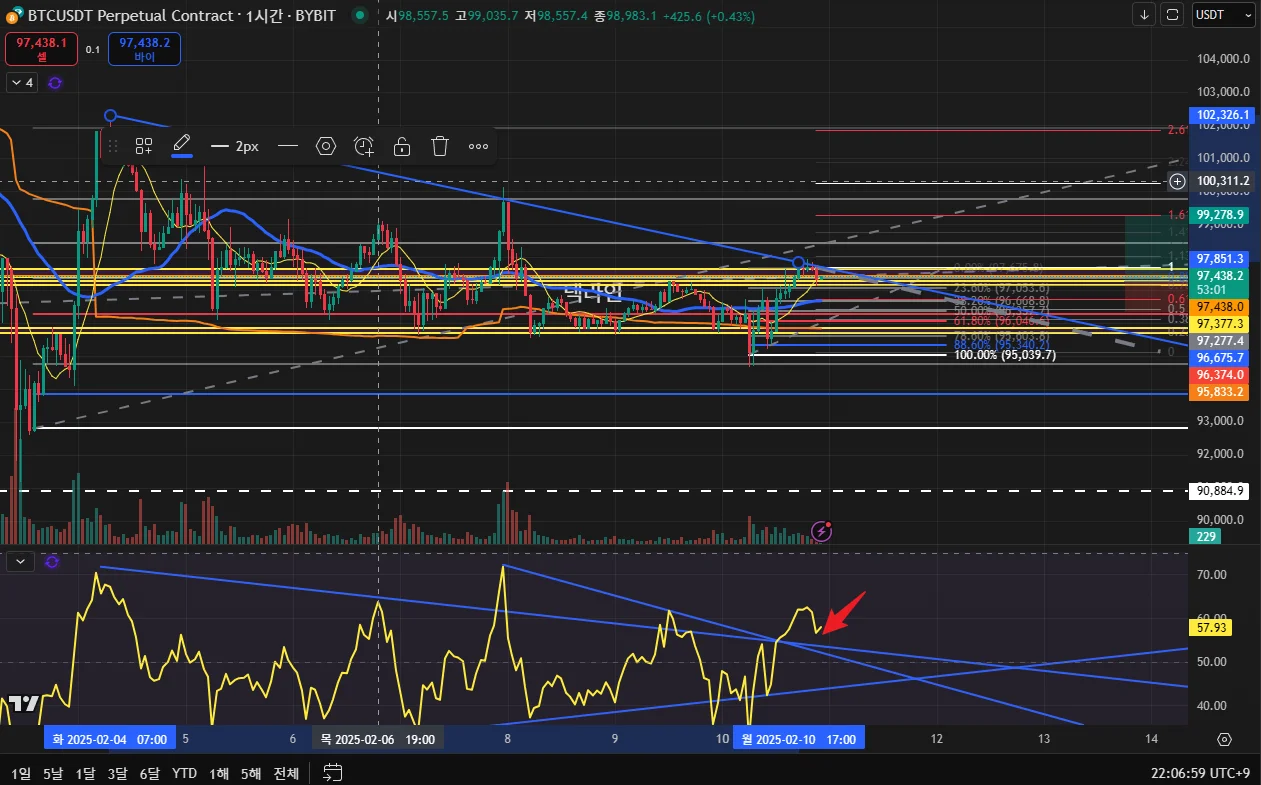Click the 월 2025-02-10 17:00 date marker
The image size is (1261, 785).
pos(800,738)
